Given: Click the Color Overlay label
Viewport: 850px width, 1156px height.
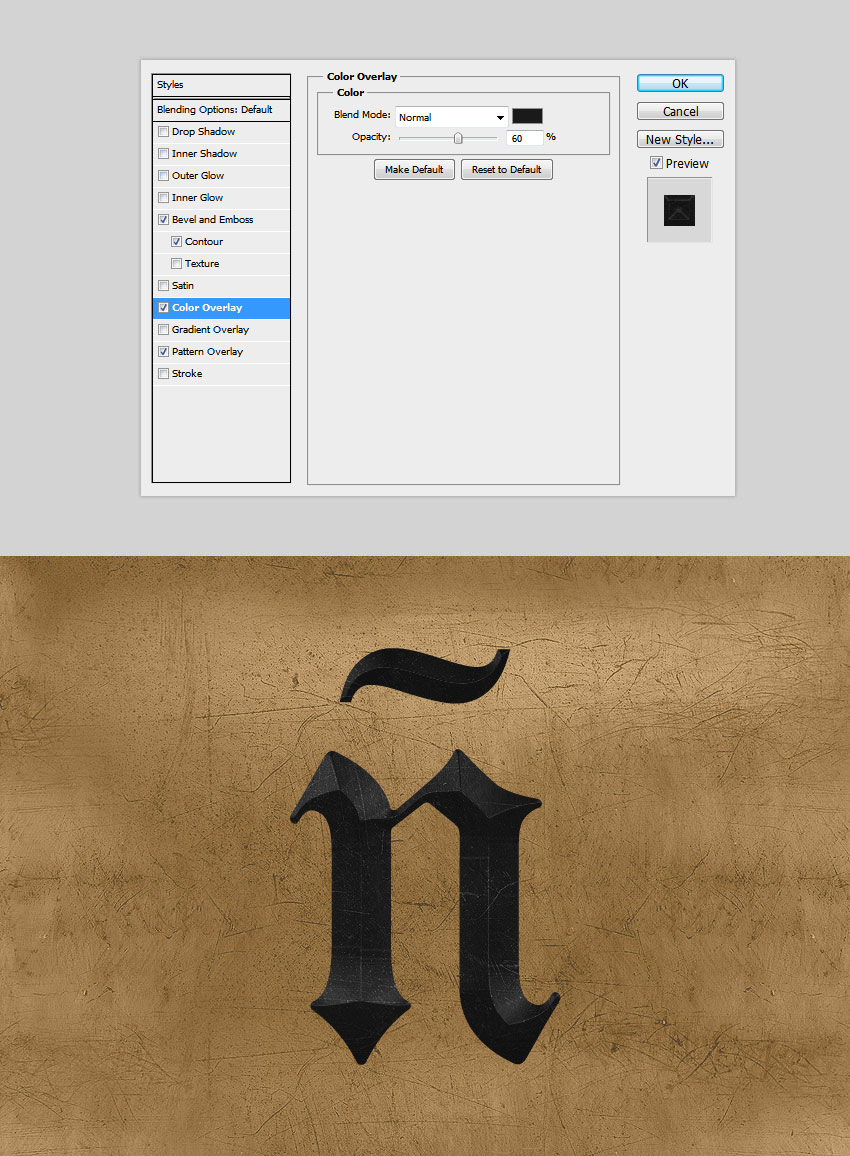Looking at the screenshot, I should pos(207,308).
